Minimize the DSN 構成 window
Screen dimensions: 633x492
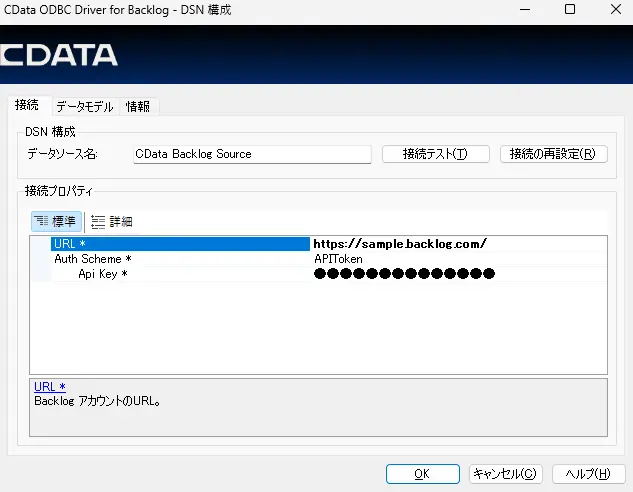click(x=525, y=10)
